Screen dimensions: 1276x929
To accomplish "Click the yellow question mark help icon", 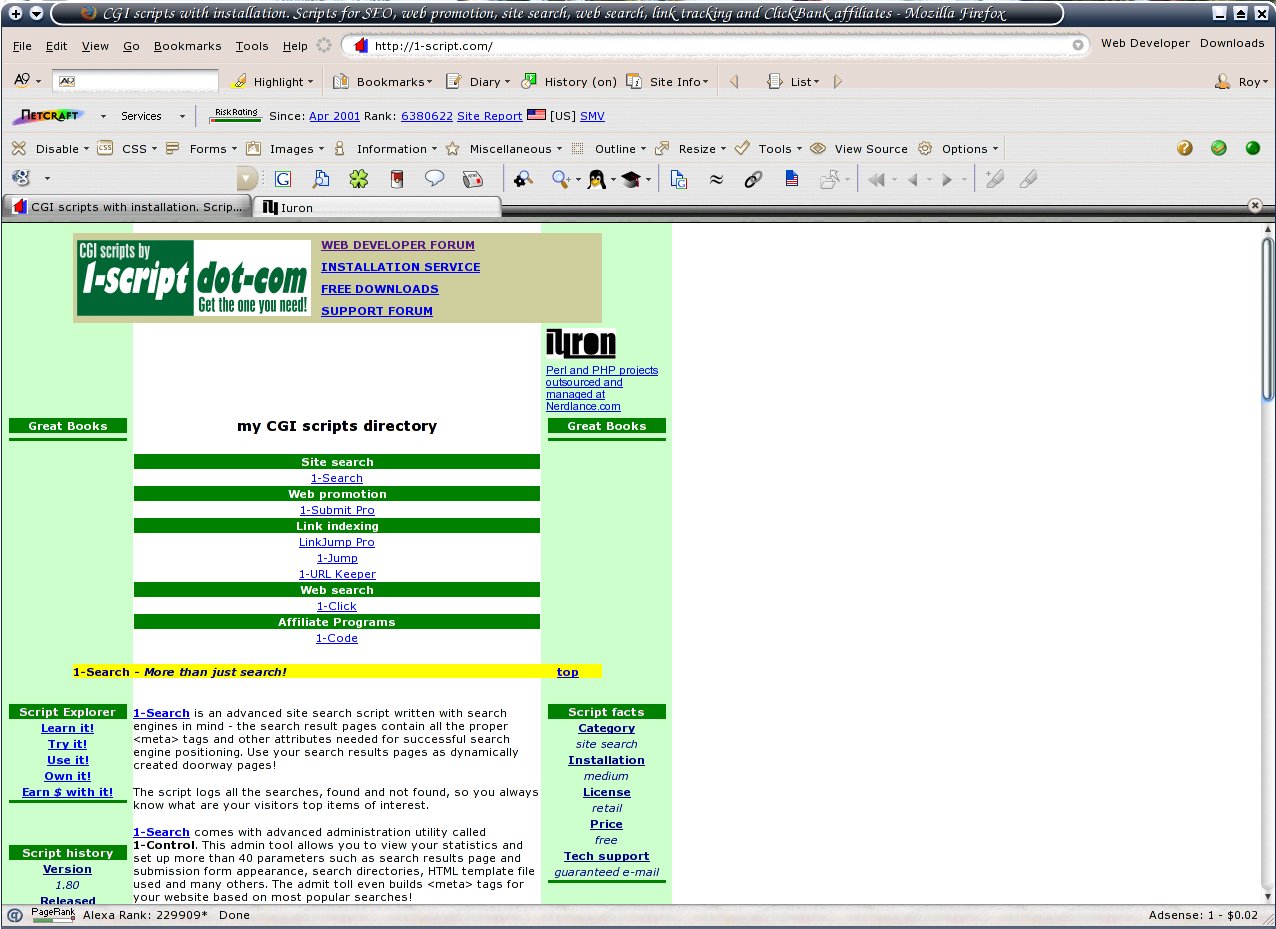I will click(1185, 148).
